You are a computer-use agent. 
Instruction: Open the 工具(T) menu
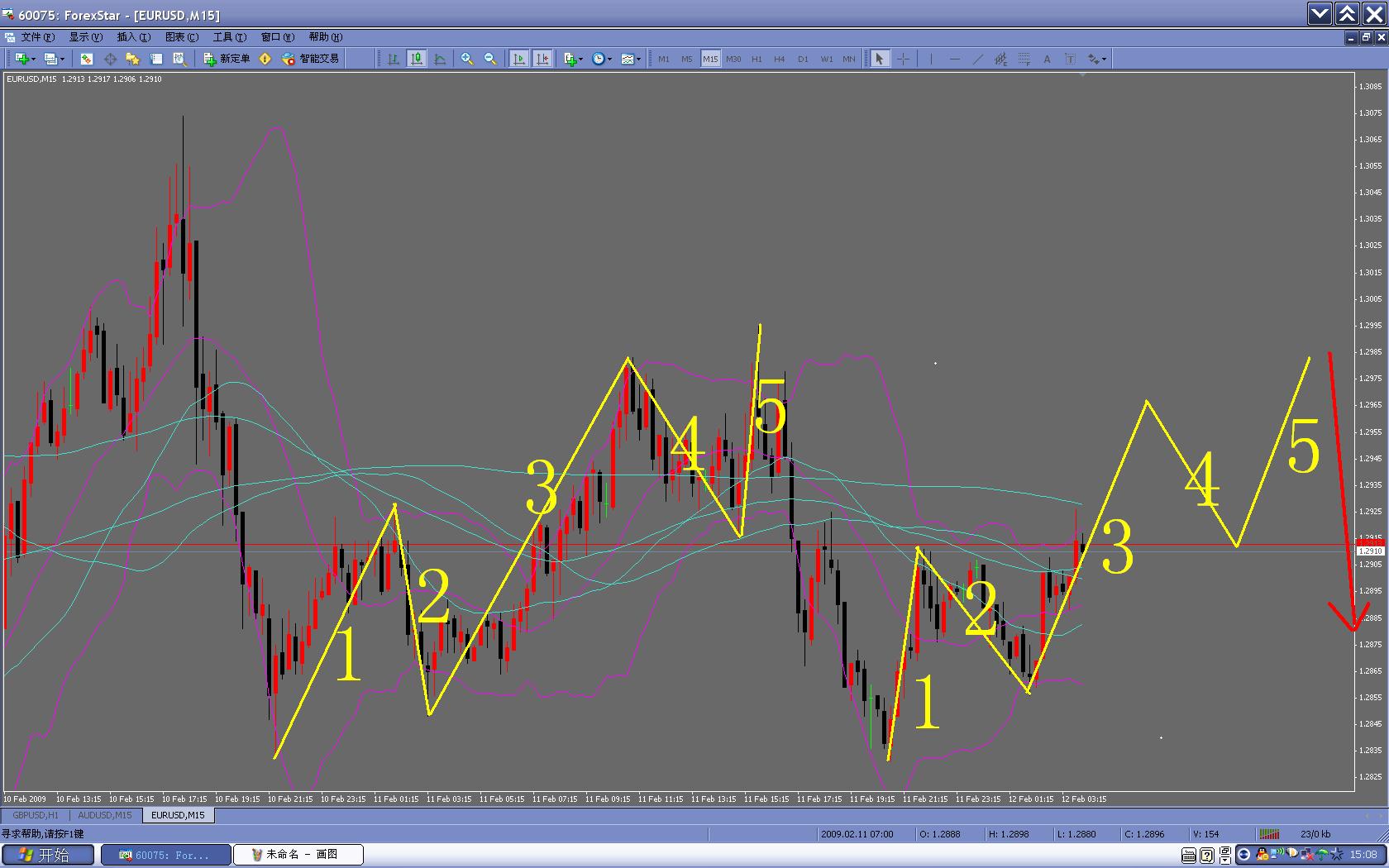(229, 37)
